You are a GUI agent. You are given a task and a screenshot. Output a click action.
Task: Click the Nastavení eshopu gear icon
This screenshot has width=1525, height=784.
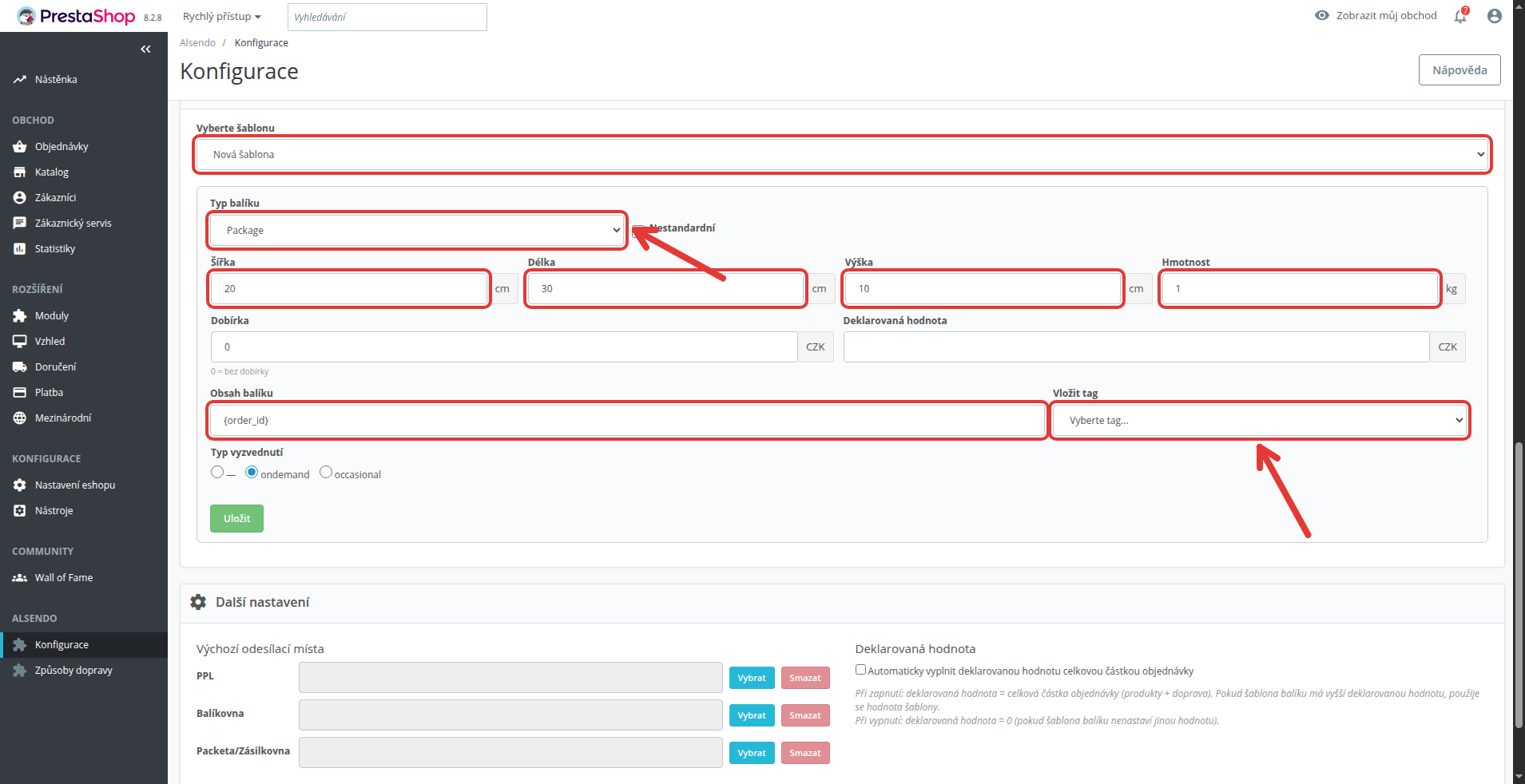(x=20, y=485)
